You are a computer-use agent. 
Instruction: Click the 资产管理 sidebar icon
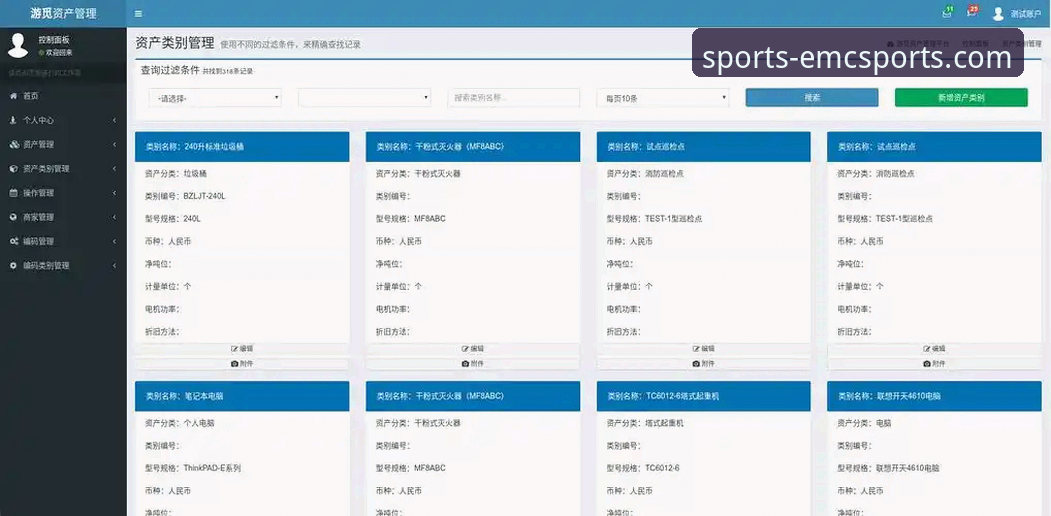(x=14, y=144)
